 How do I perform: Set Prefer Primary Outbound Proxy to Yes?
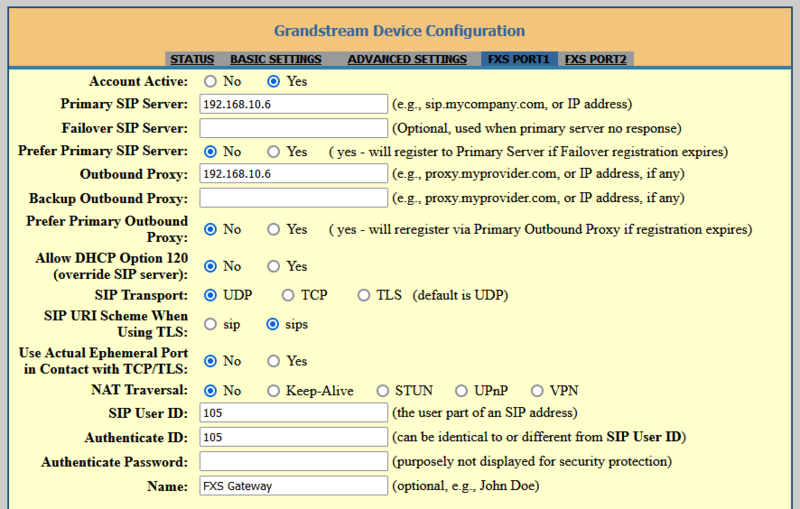273,230
